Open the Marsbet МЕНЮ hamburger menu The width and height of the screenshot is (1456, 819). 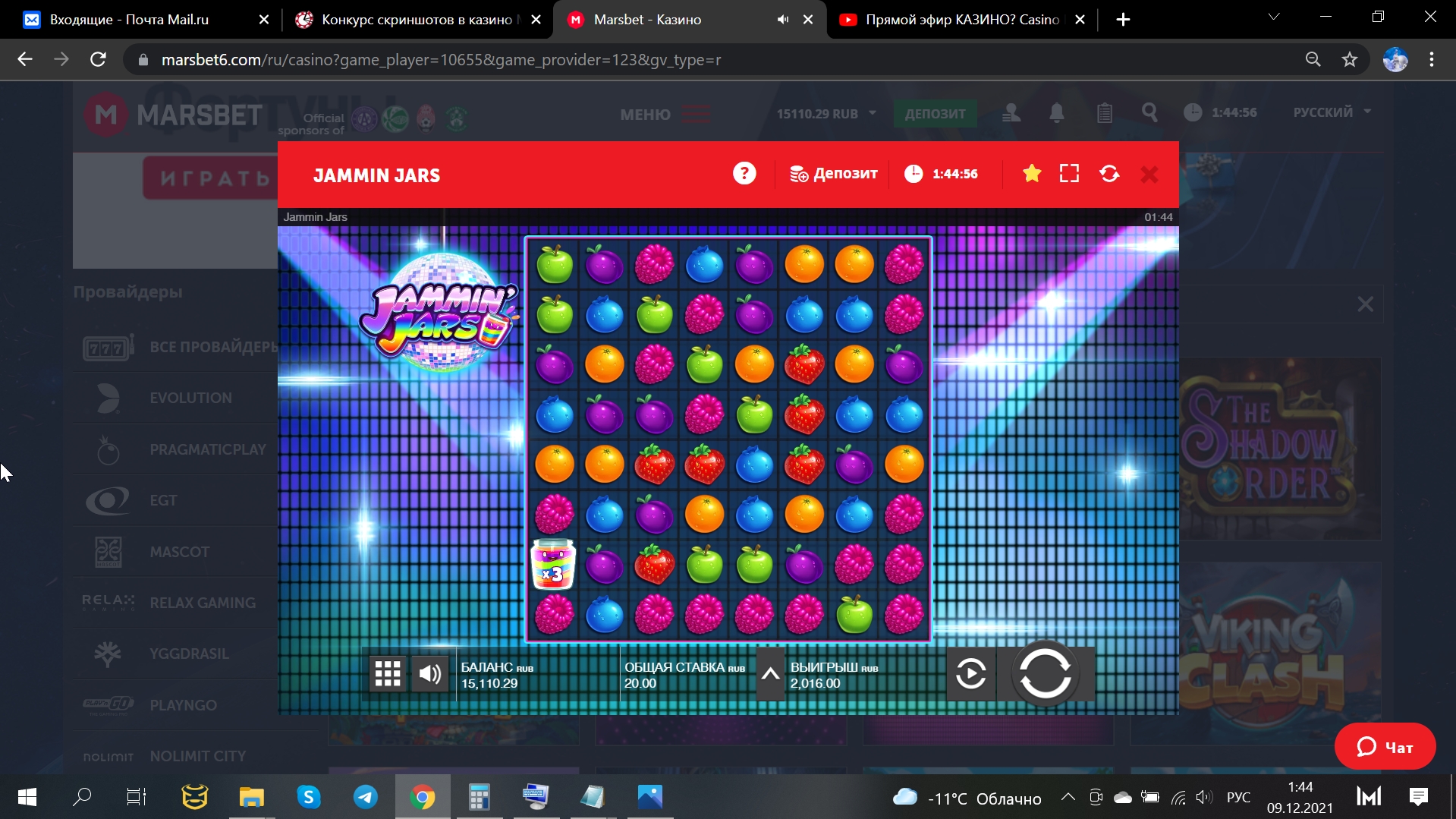click(x=665, y=114)
